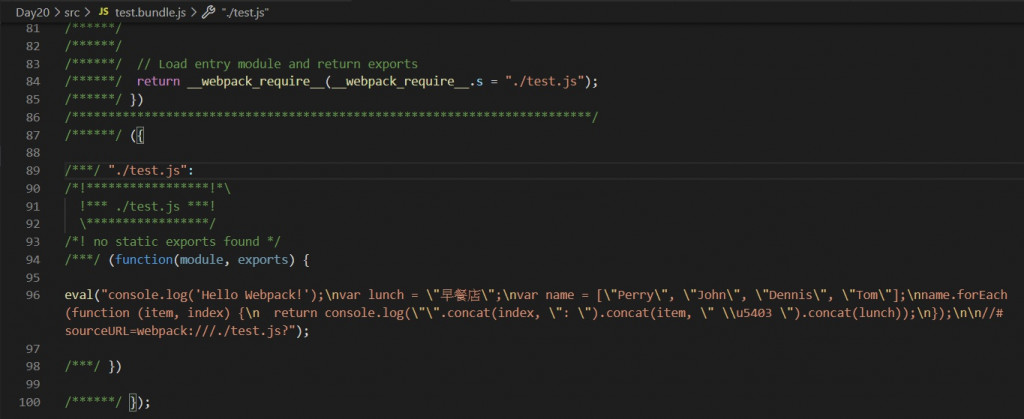1024x419 pixels.
Task: Click the eval call on line 96
Action: [x=79, y=295]
